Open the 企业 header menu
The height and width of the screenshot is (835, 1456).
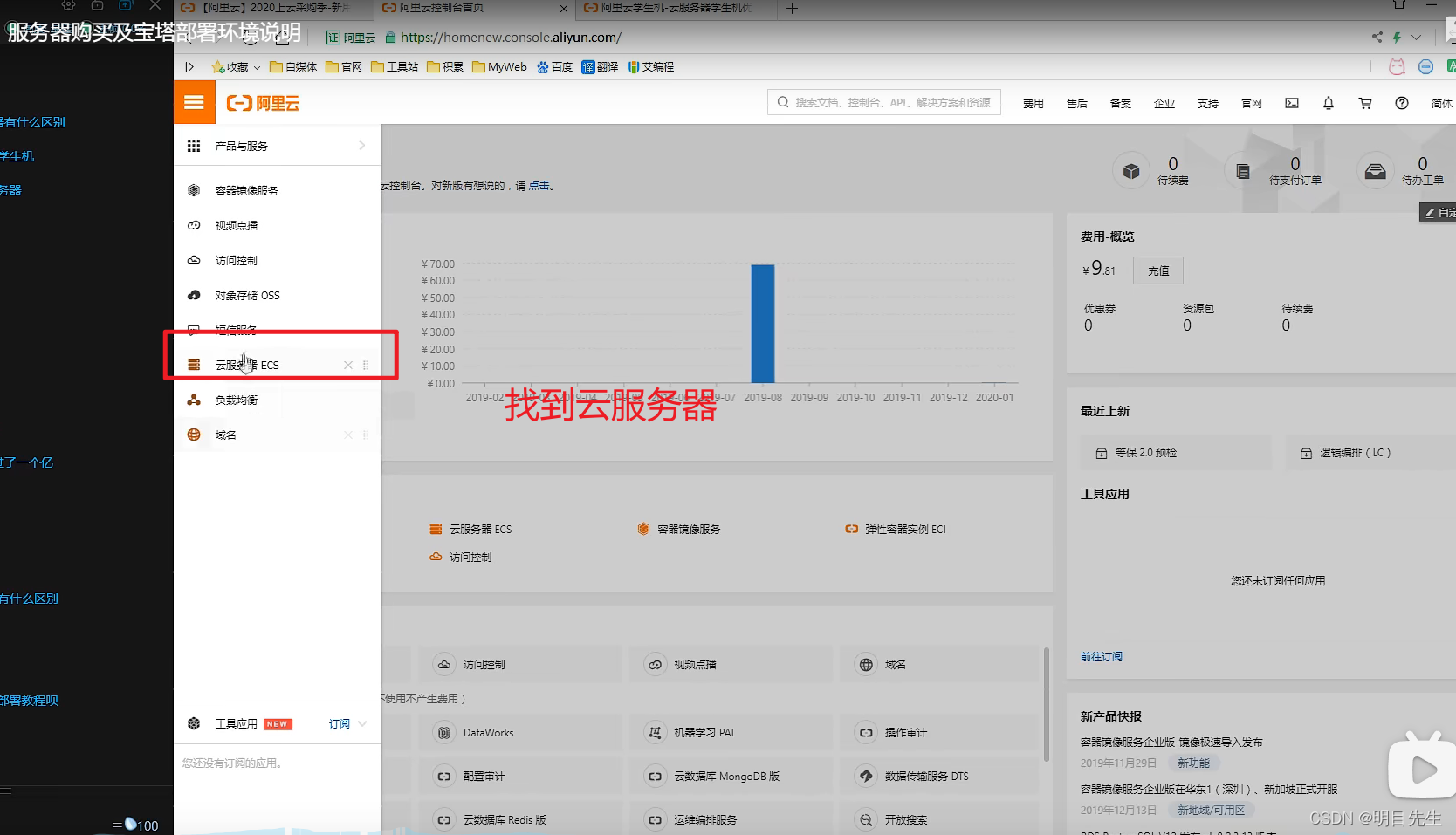(x=1164, y=103)
